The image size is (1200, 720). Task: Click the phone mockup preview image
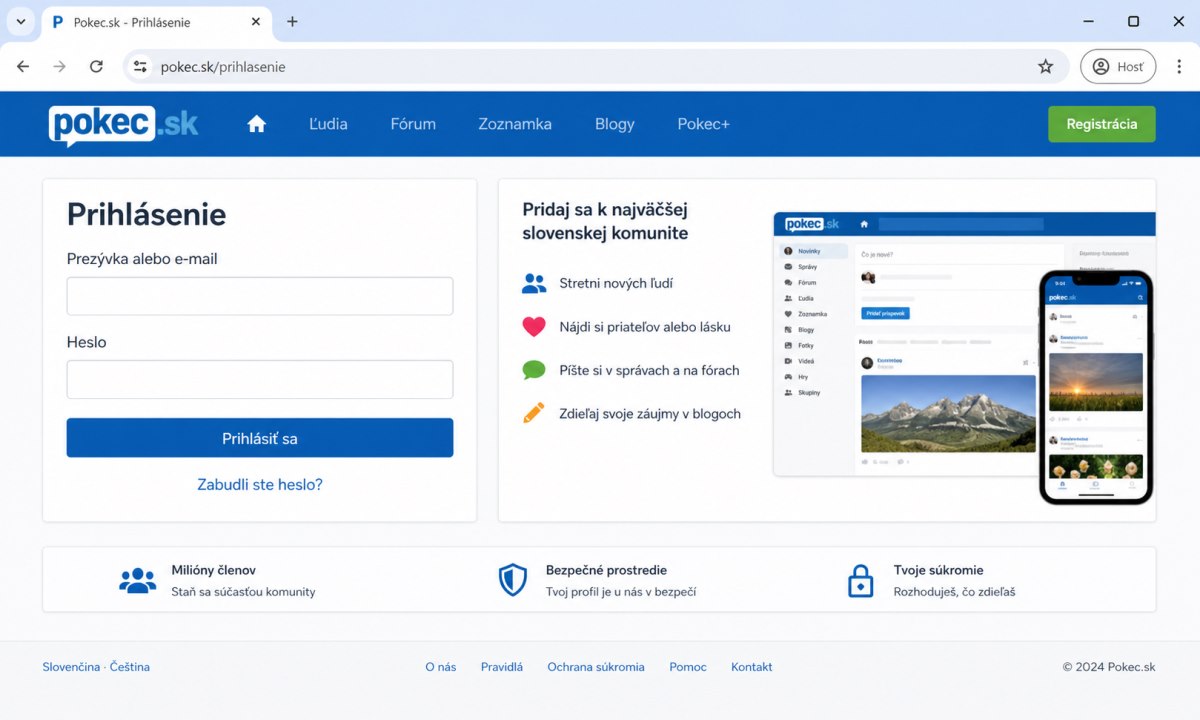(1095, 387)
